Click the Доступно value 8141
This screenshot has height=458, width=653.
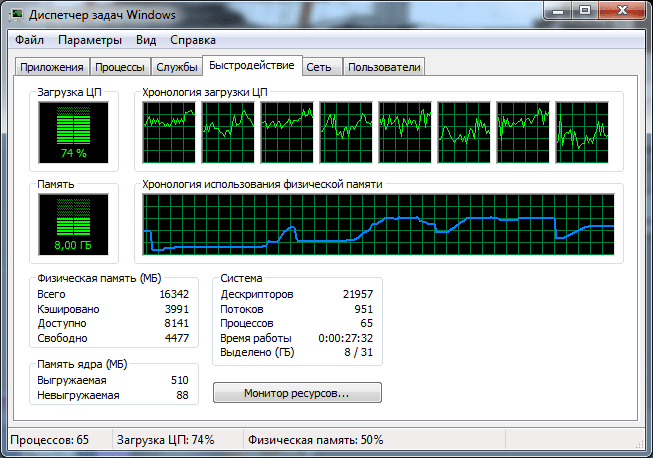point(177,323)
